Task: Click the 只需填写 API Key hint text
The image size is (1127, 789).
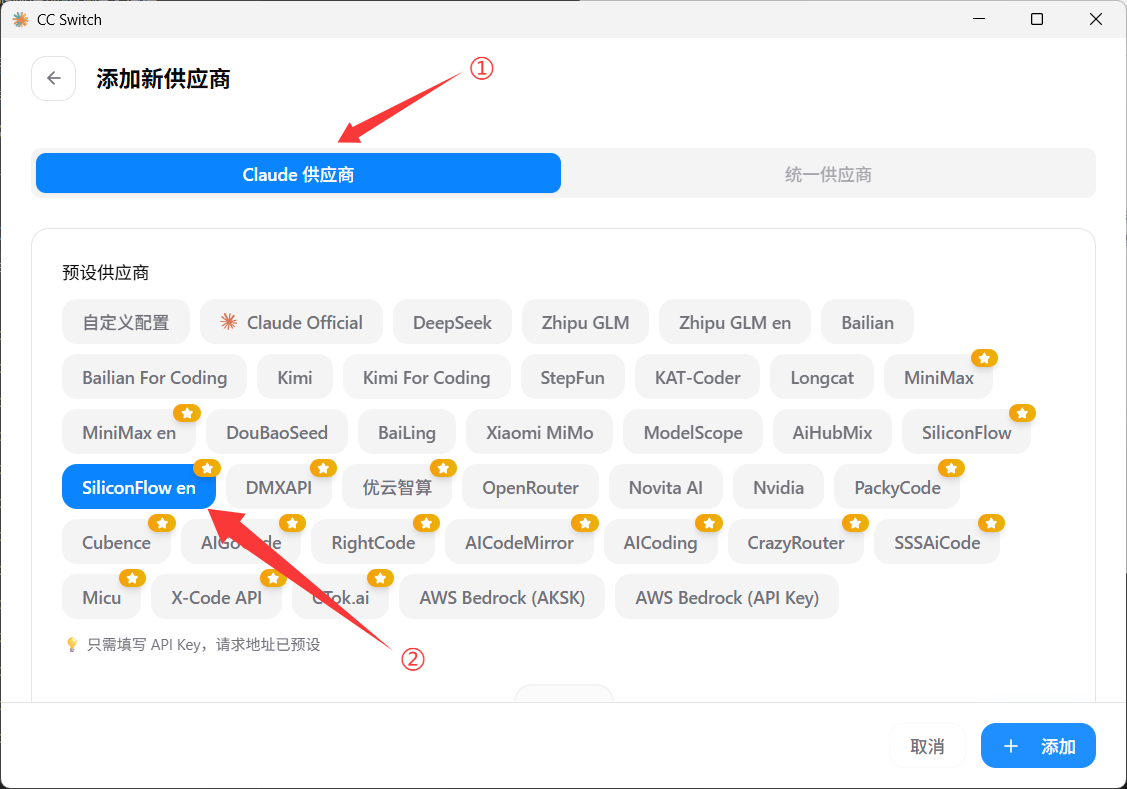Action: click(203, 645)
